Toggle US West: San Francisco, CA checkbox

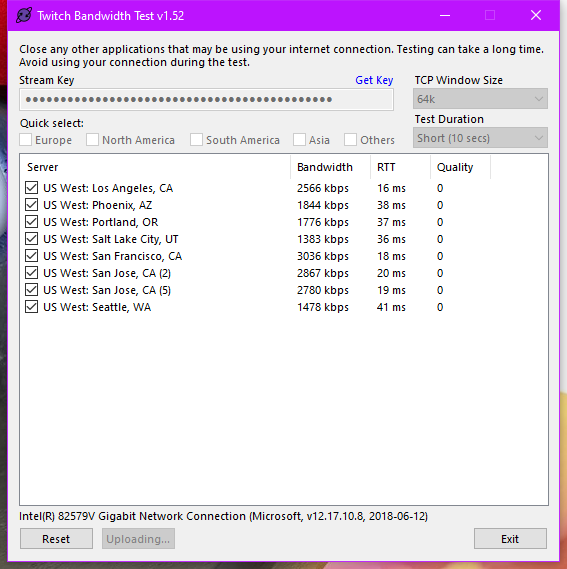pos(32,256)
